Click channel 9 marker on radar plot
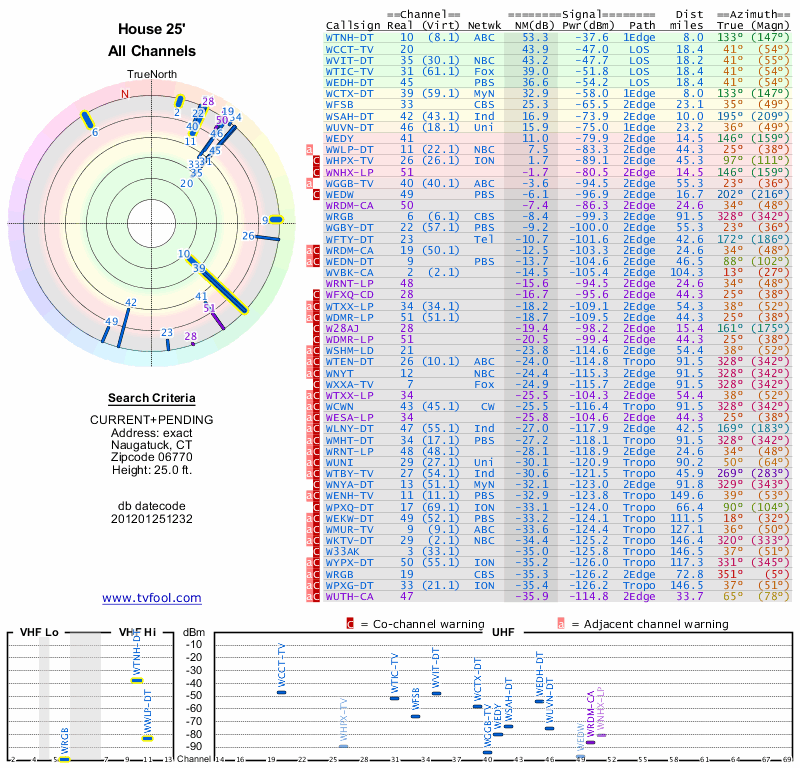This screenshot has width=800, height=768. 276,220
